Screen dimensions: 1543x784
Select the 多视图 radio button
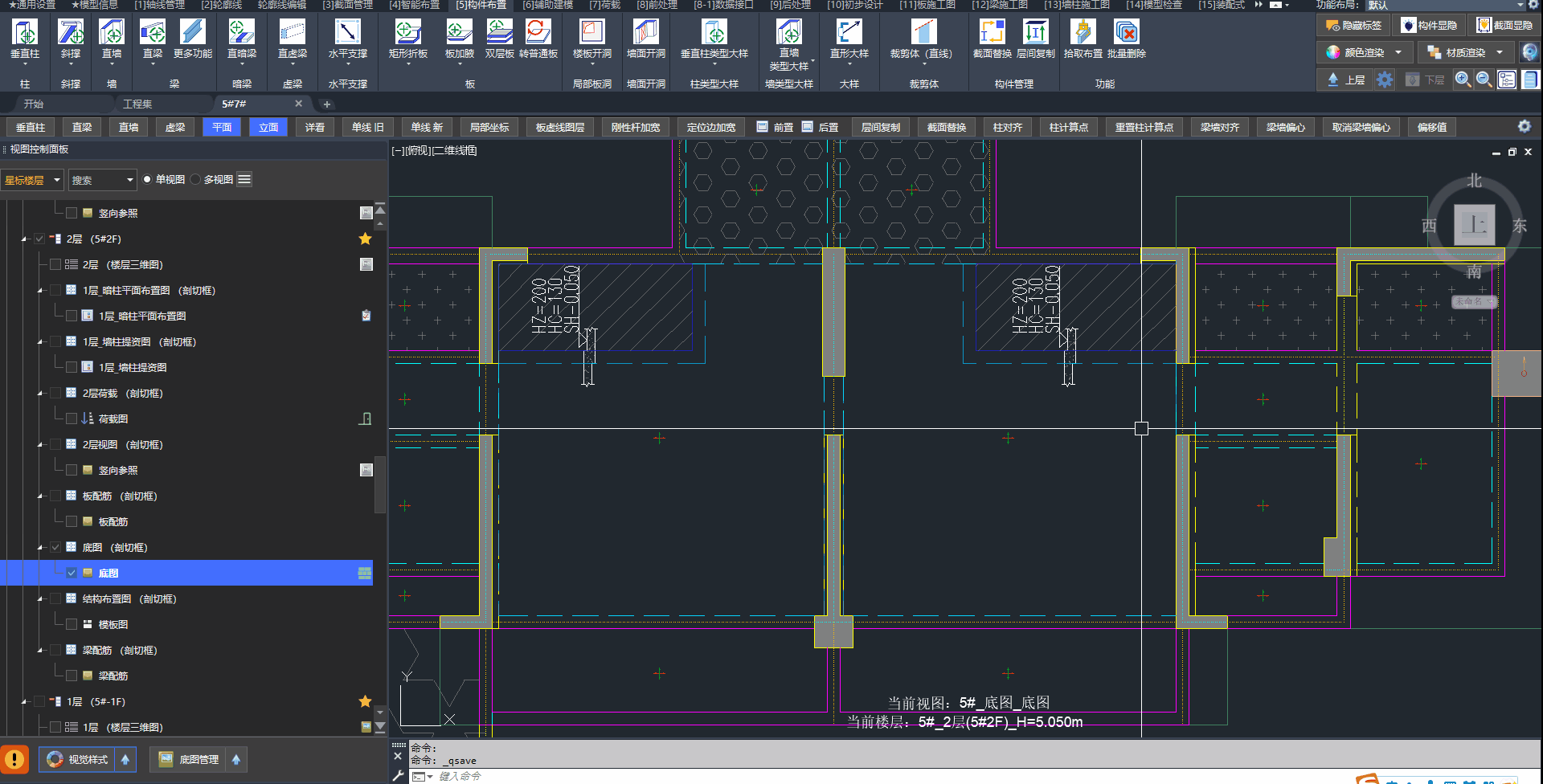(x=196, y=180)
